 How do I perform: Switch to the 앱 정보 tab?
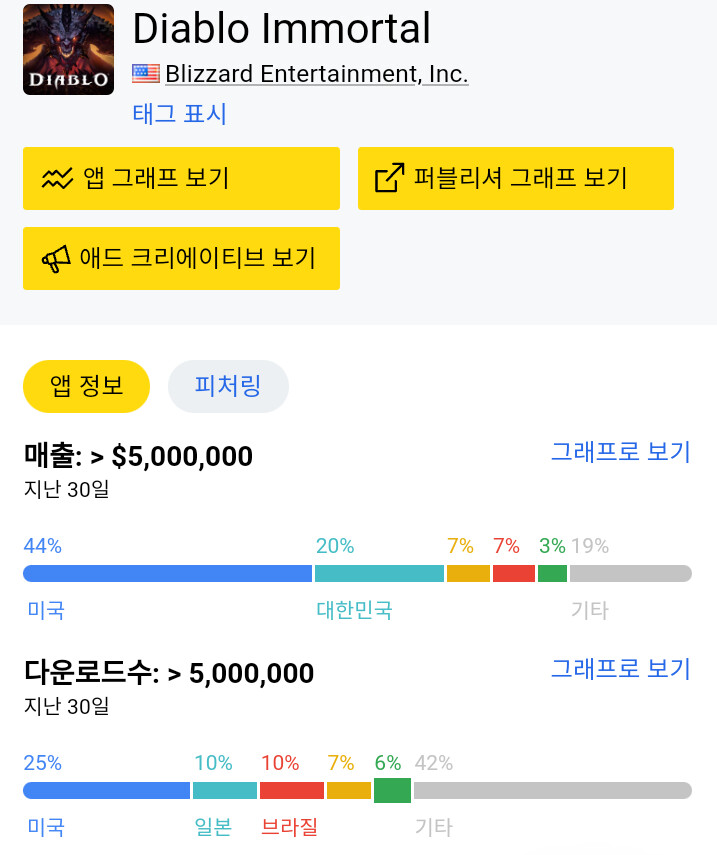click(86, 386)
